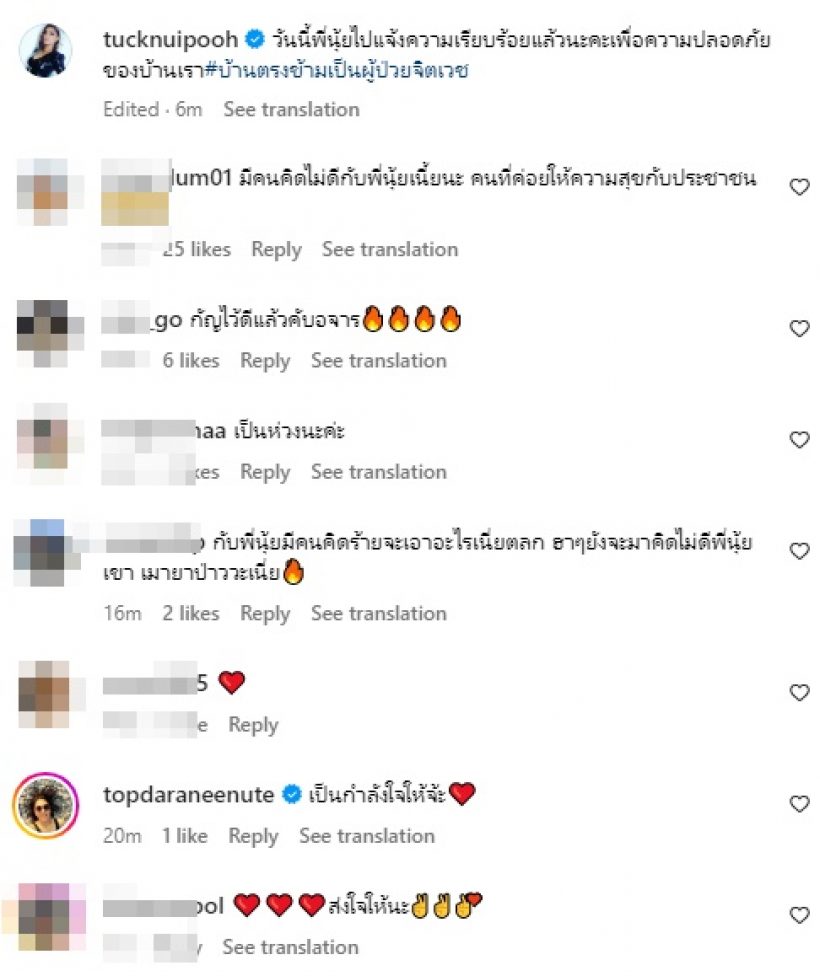Screen dimensions: 820x976
Task: Click the tucknuipooh username
Action: 170,40
